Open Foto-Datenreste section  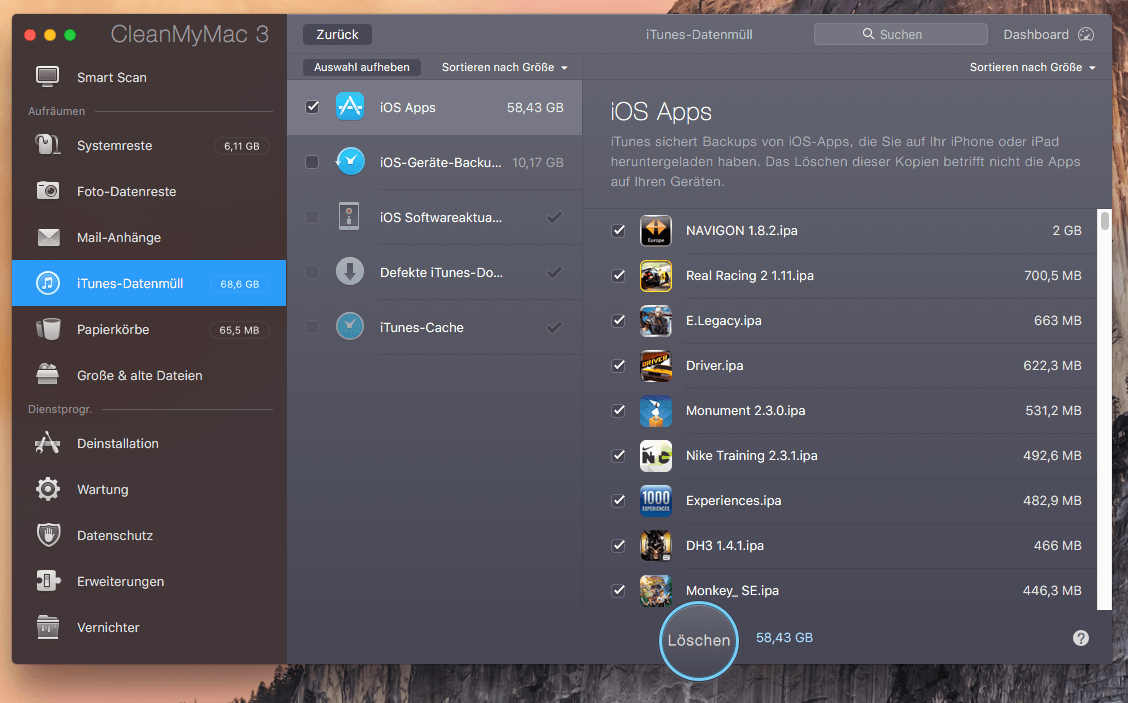click(149, 191)
